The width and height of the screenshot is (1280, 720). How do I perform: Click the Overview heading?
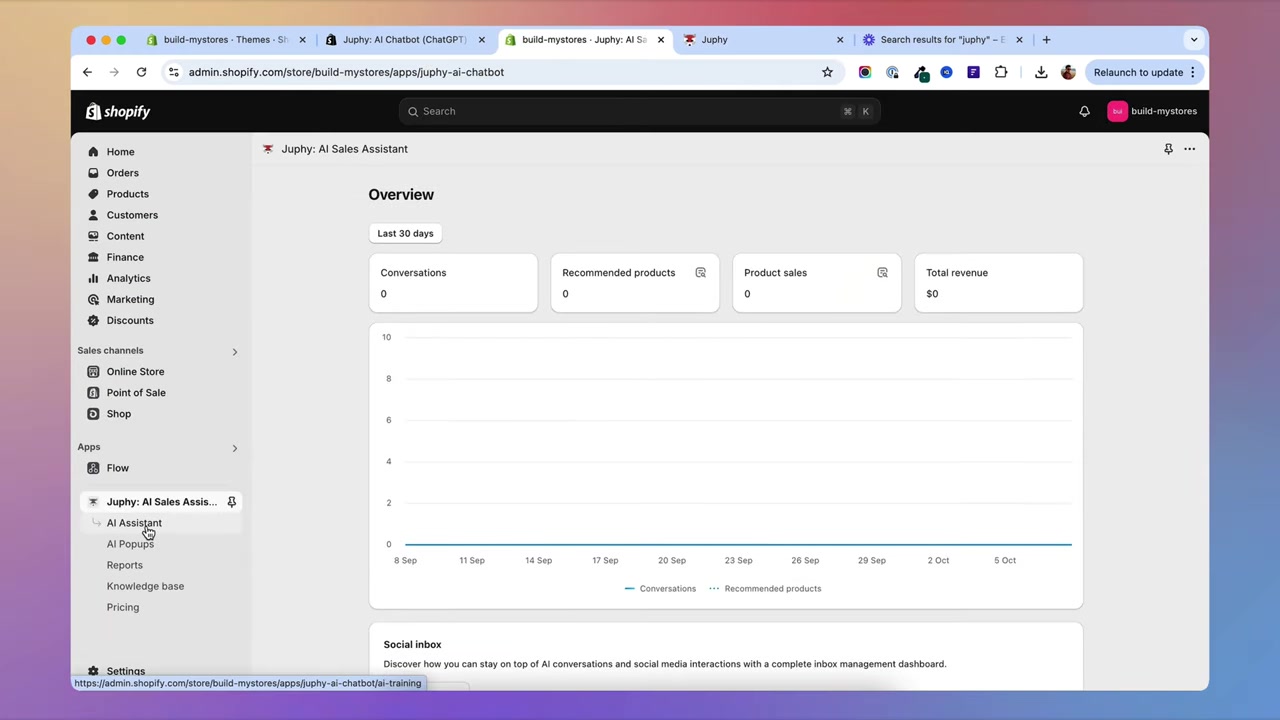(401, 194)
